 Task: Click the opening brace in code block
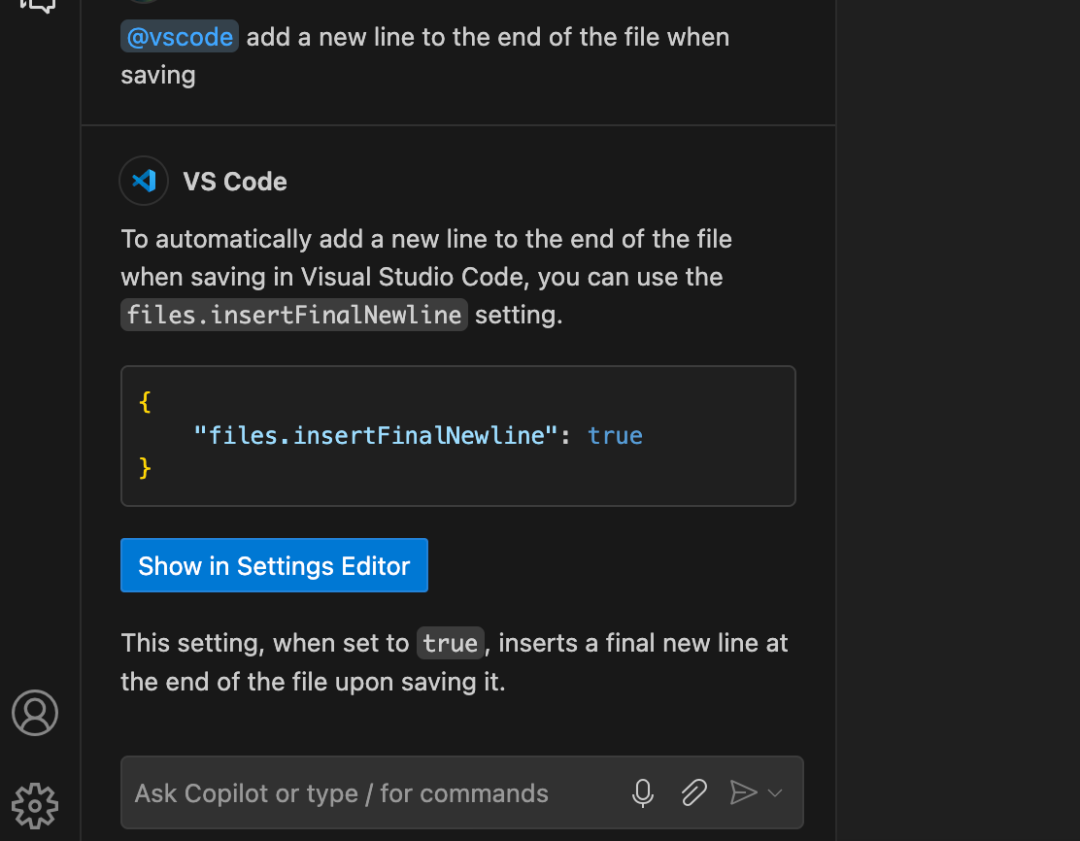pyautogui.click(x=145, y=403)
